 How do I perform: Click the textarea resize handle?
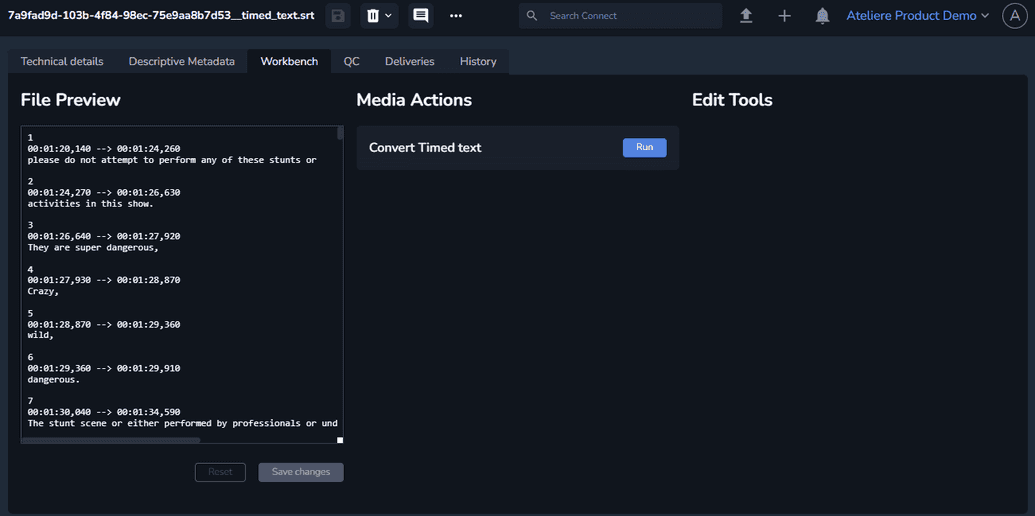[340, 440]
